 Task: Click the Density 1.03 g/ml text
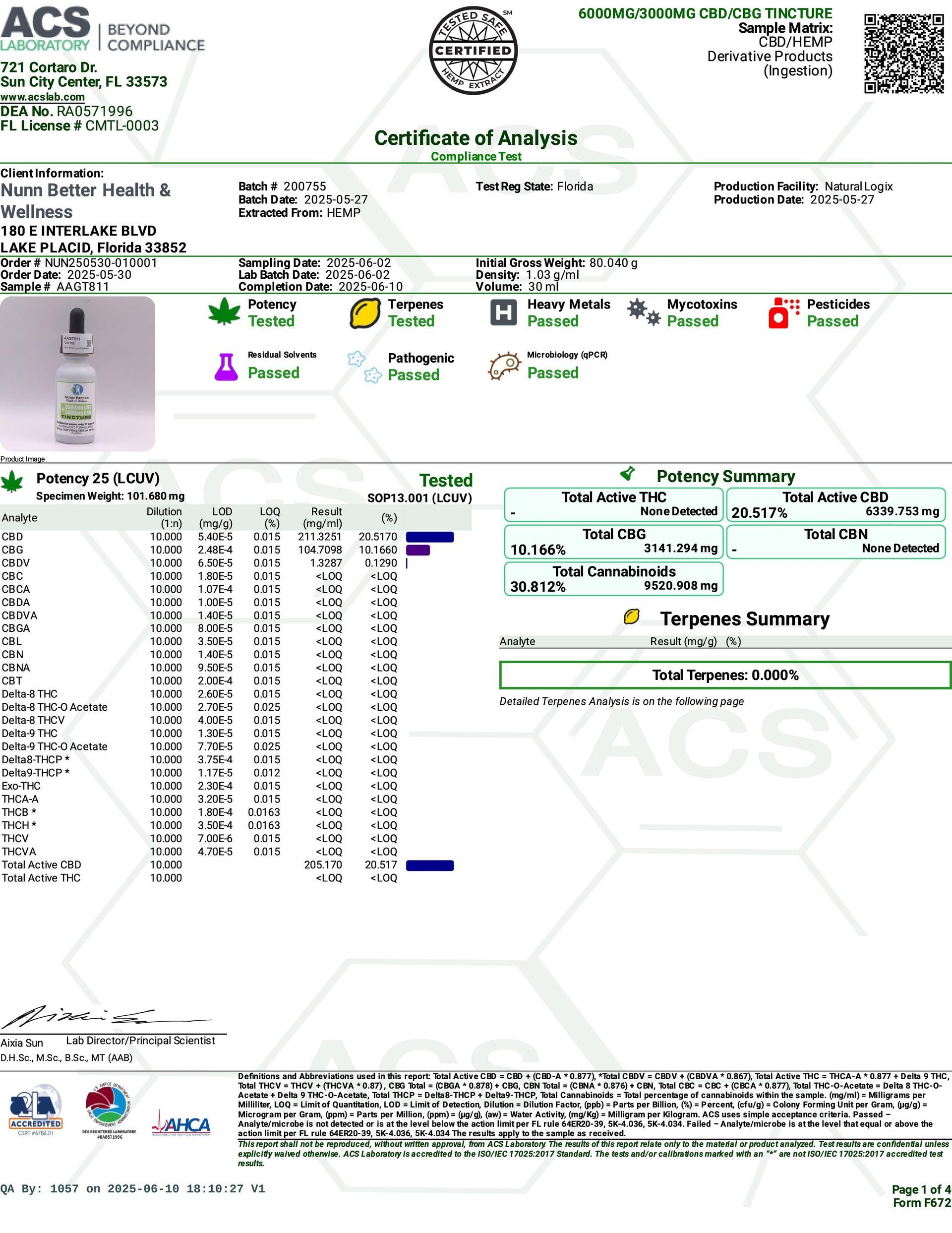tap(527, 275)
